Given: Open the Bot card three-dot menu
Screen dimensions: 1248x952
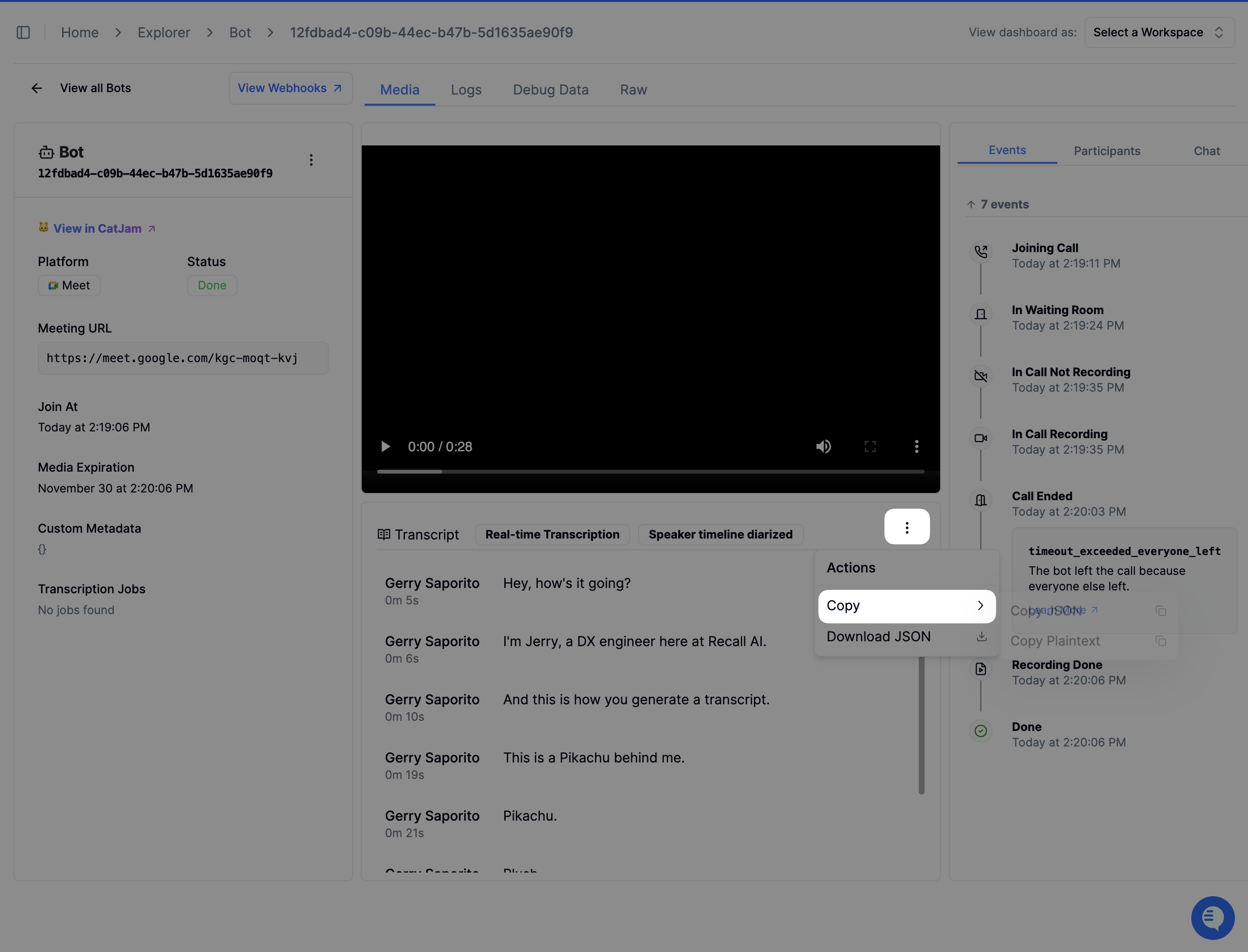Looking at the screenshot, I should pyautogui.click(x=311, y=160).
